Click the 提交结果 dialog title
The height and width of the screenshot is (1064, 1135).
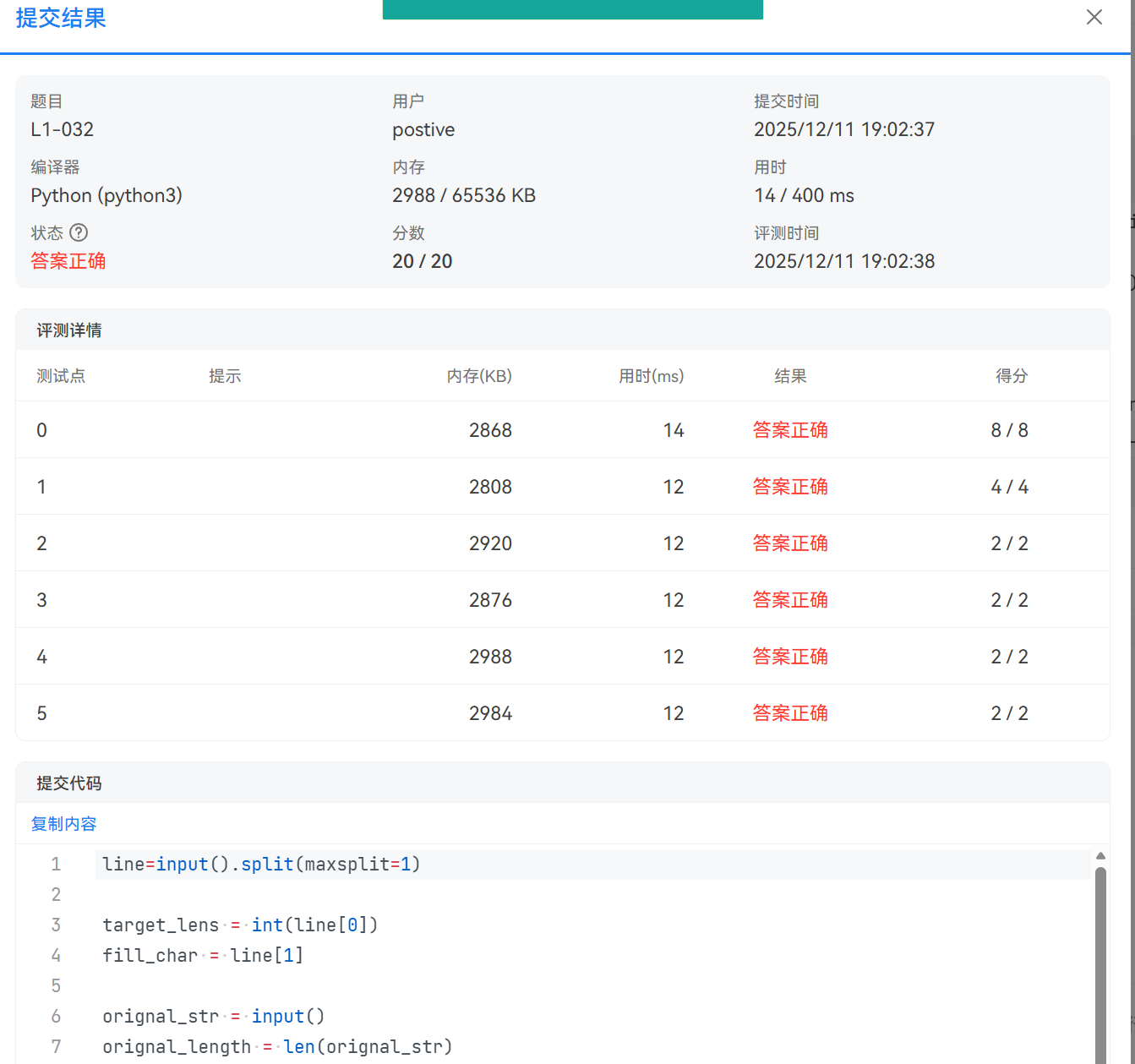[60, 19]
